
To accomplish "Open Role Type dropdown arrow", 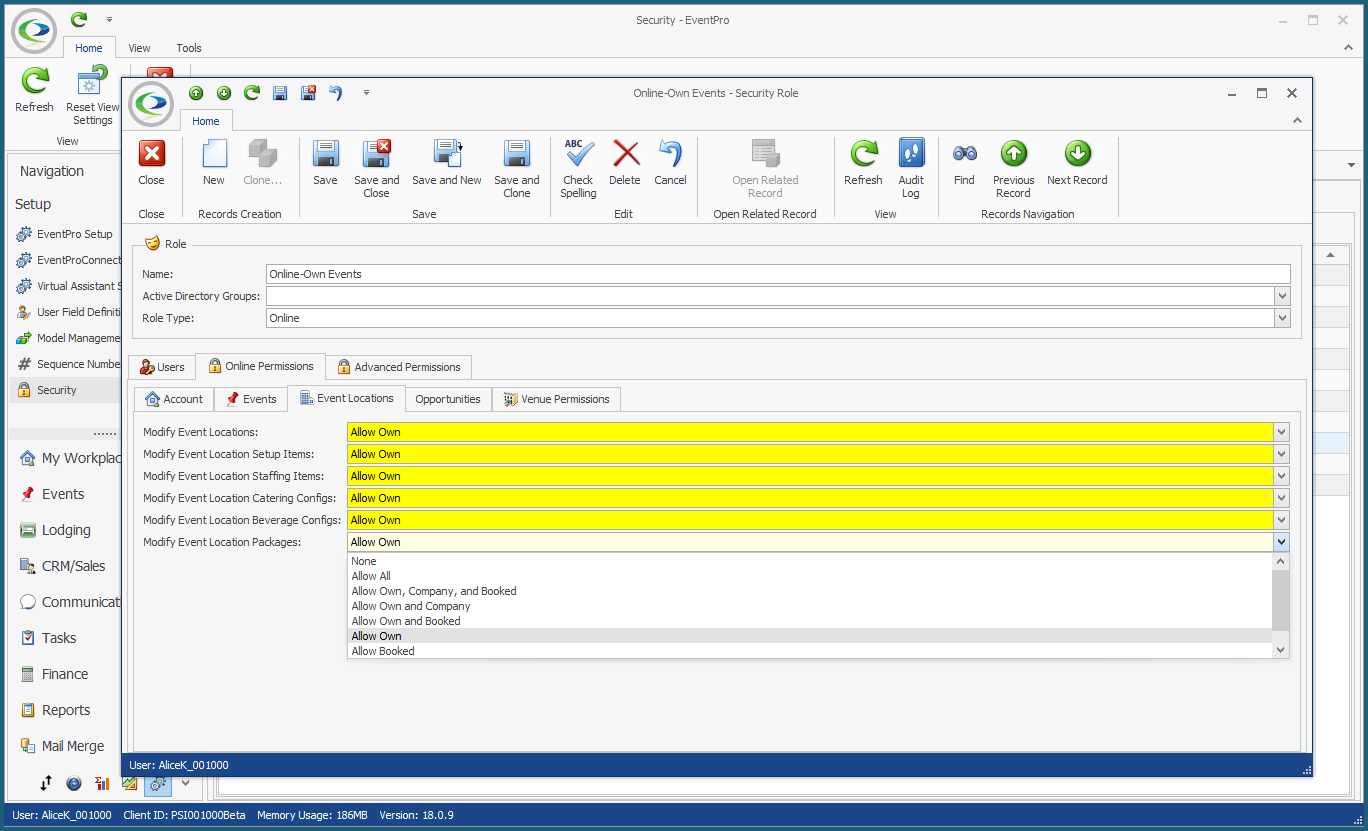I will (x=1282, y=318).
